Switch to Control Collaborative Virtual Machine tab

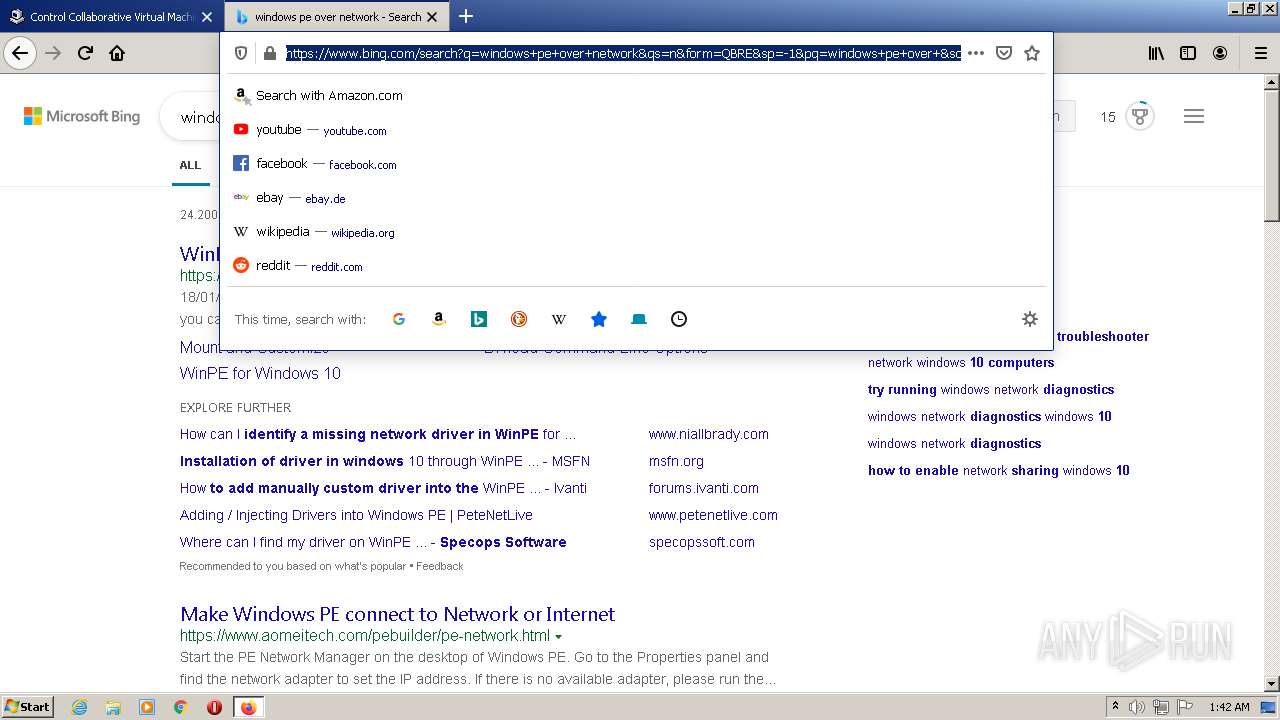tap(110, 16)
